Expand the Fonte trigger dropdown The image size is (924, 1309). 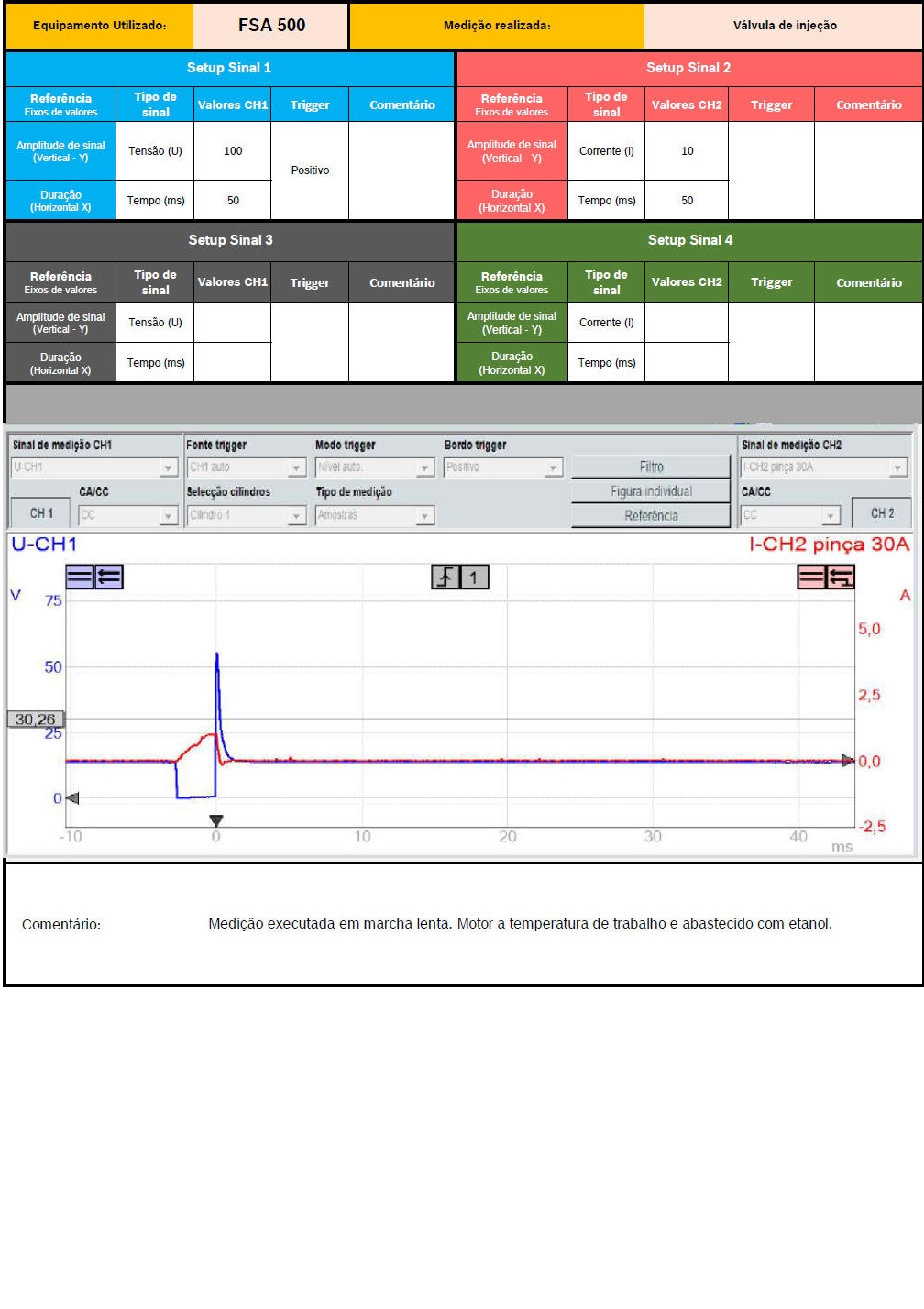pos(296,467)
